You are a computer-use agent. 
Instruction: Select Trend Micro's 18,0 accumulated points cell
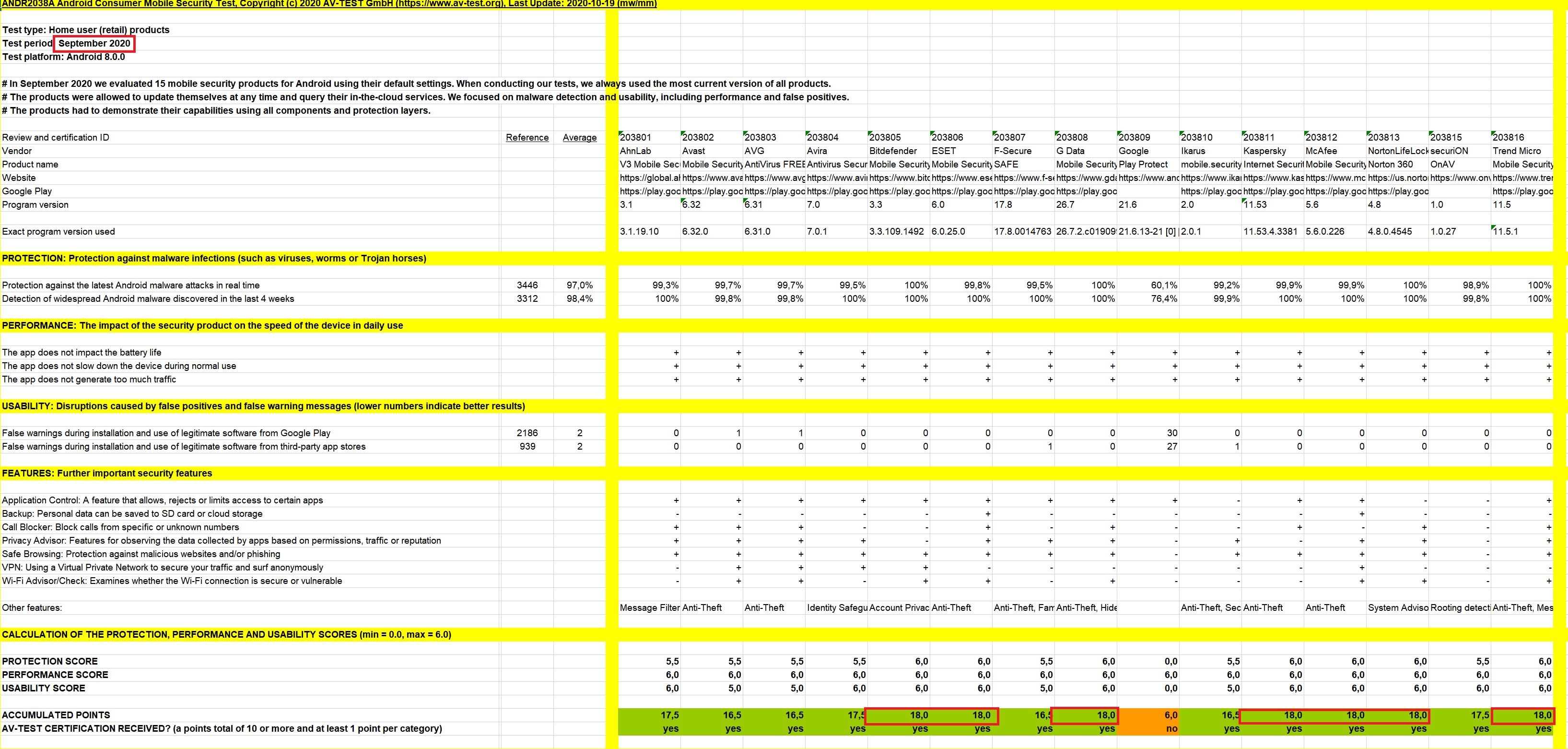pyautogui.click(x=1523, y=715)
